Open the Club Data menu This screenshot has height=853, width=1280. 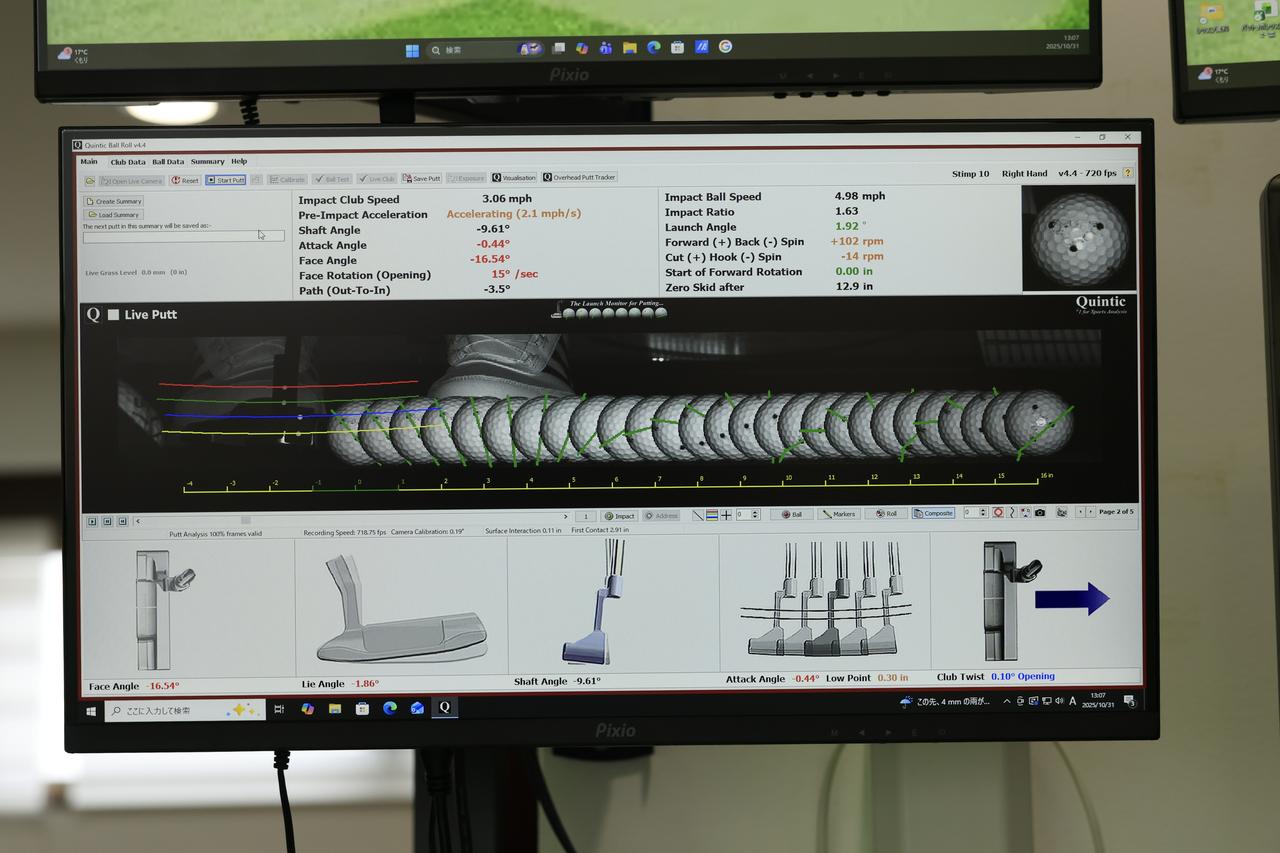(x=127, y=162)
